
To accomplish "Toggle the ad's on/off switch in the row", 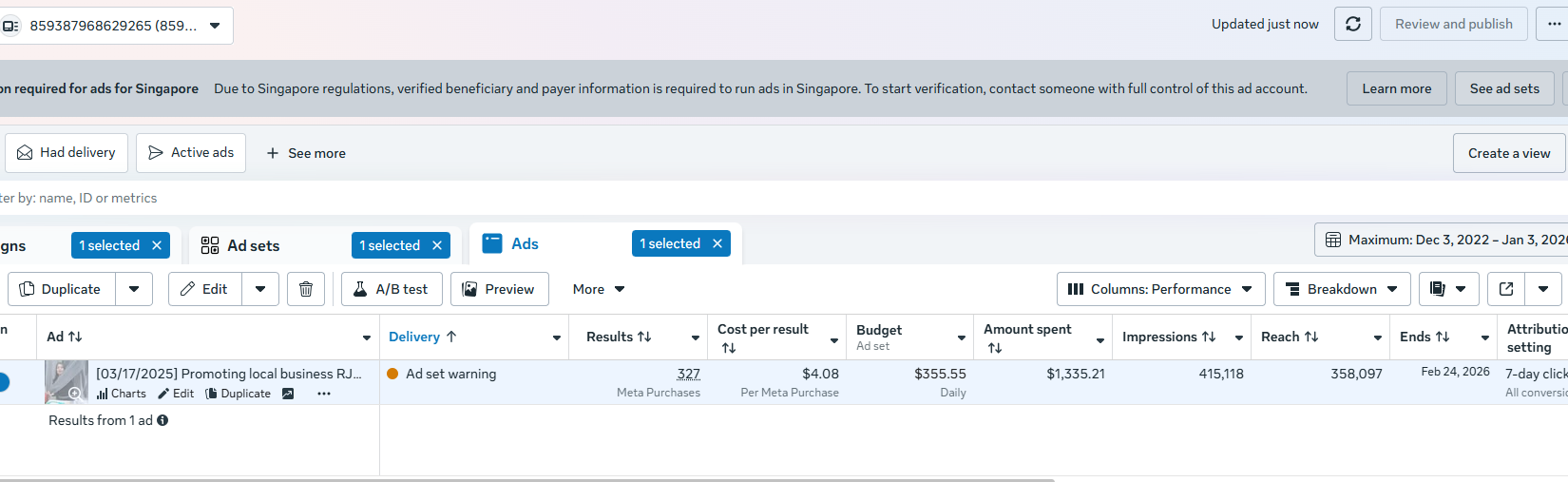I will coord(3,382).
